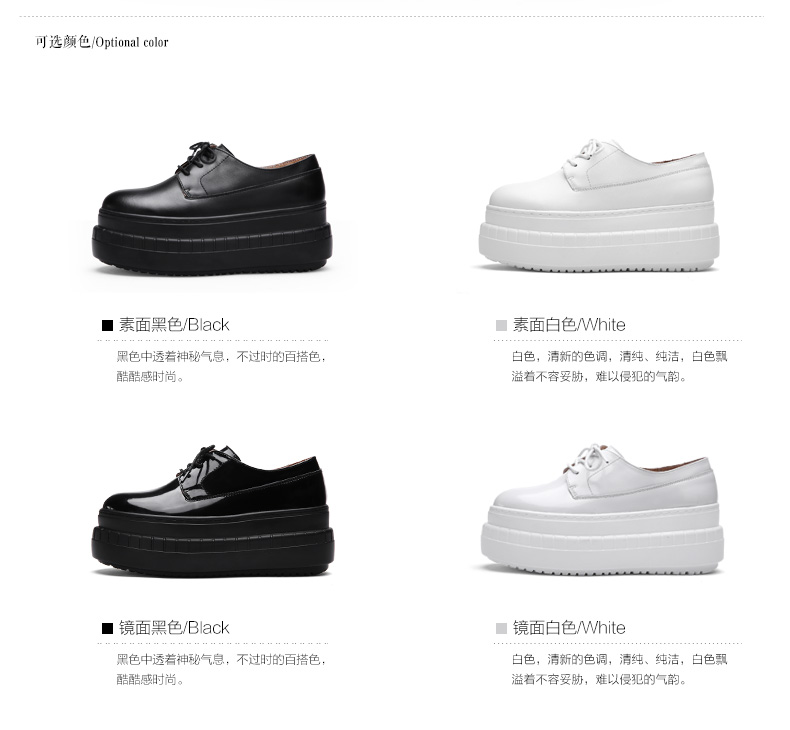Select the glossy black patent shoe image

coord(213,511)
